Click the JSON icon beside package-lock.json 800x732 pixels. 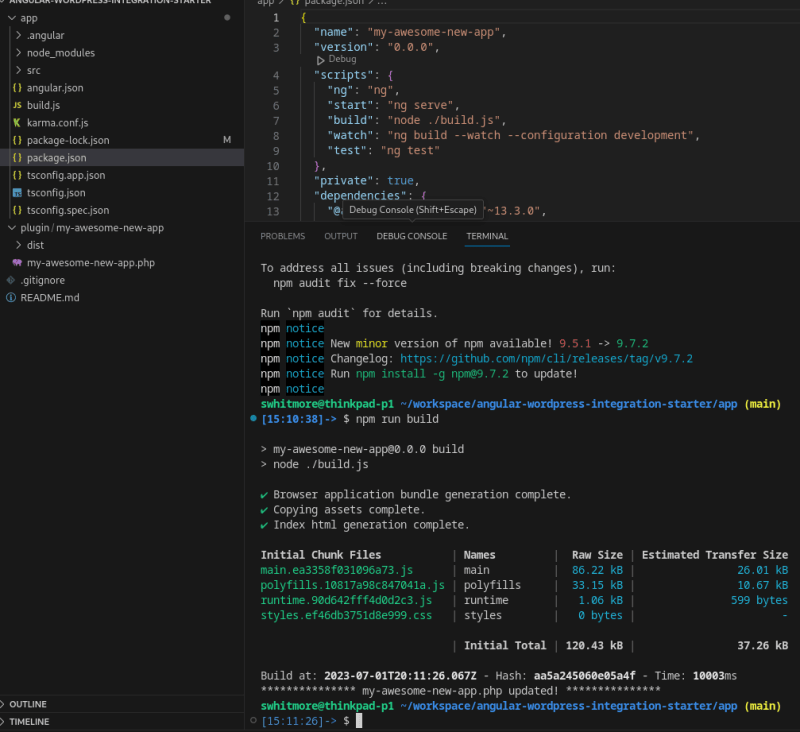tap(17, 140)
